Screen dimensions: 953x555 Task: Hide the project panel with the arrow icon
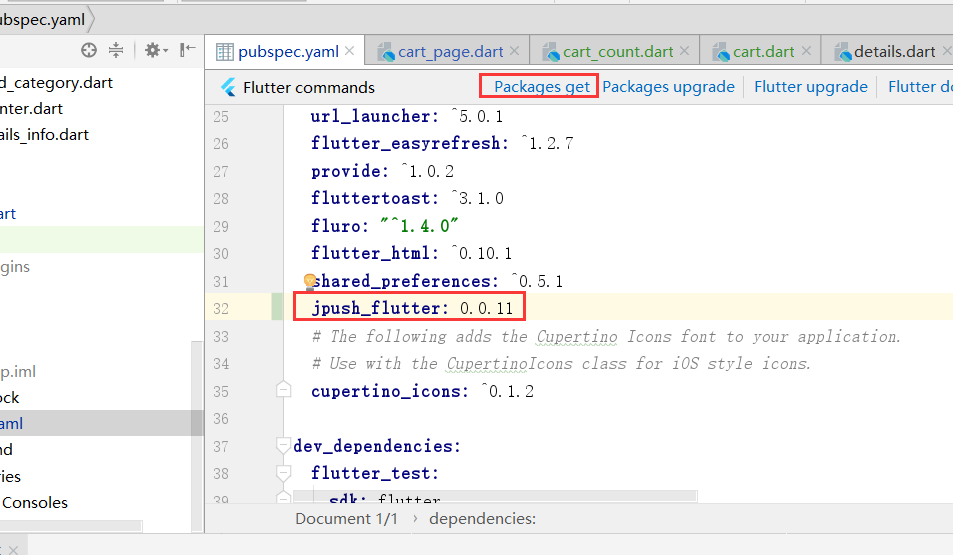click(187, 50)
